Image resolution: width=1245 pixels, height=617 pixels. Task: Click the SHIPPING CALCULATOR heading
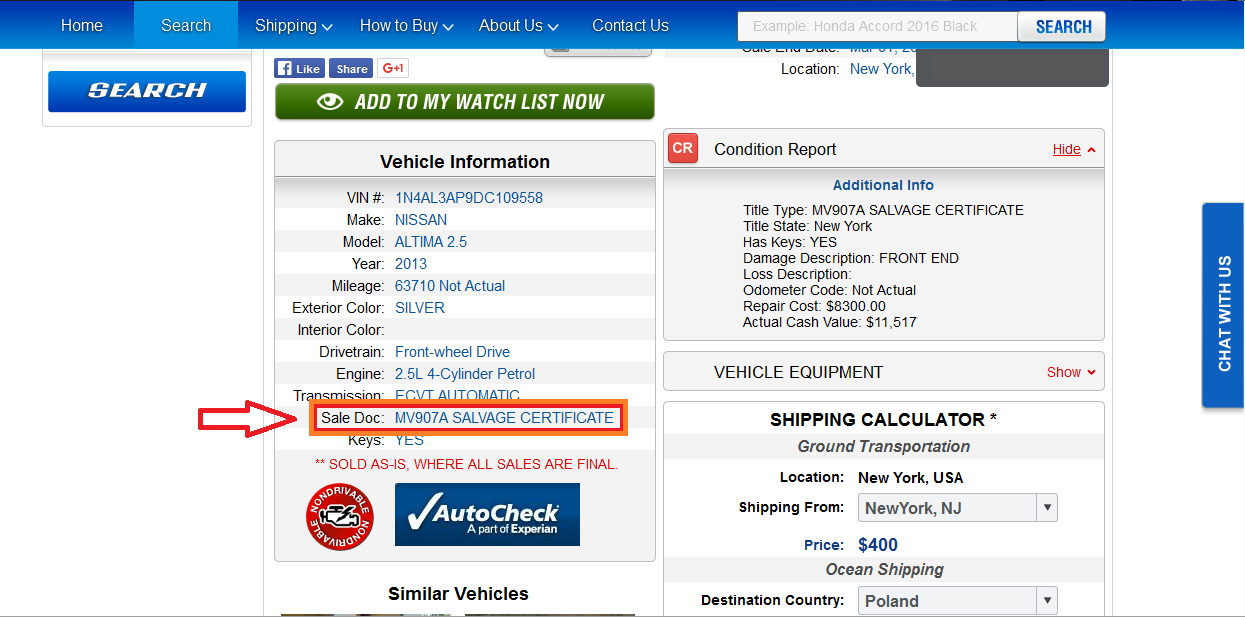coord(884,420)
